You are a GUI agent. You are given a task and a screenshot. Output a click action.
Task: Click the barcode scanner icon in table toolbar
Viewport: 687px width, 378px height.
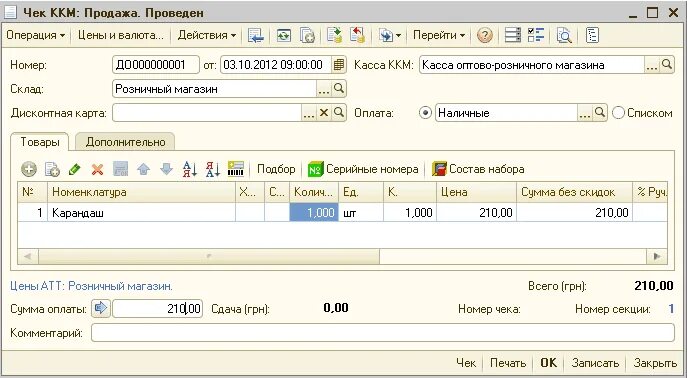236,169
